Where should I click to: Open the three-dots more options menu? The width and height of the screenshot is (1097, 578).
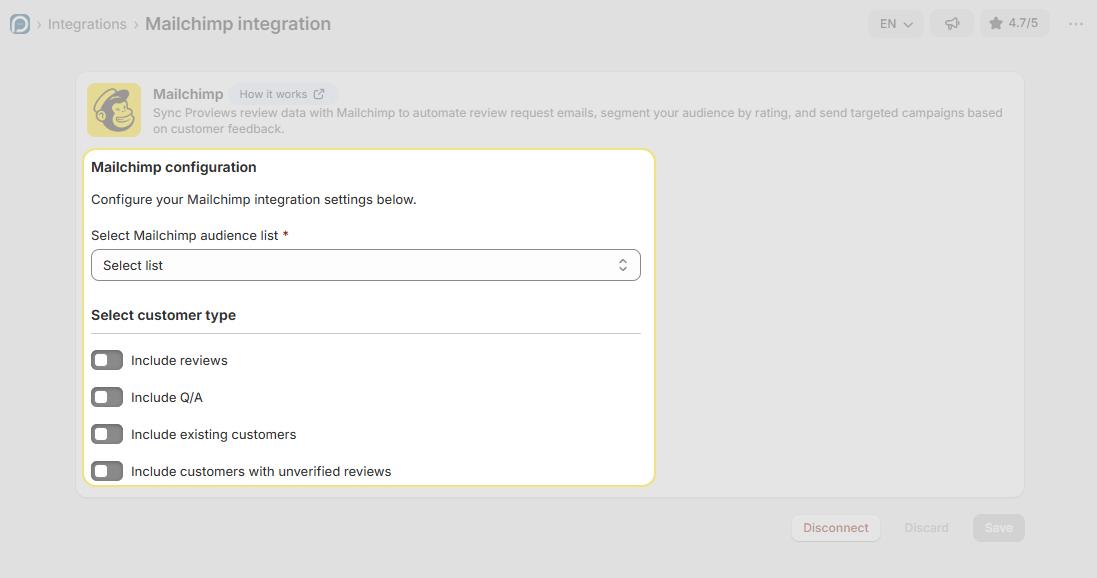[1075, 24]
